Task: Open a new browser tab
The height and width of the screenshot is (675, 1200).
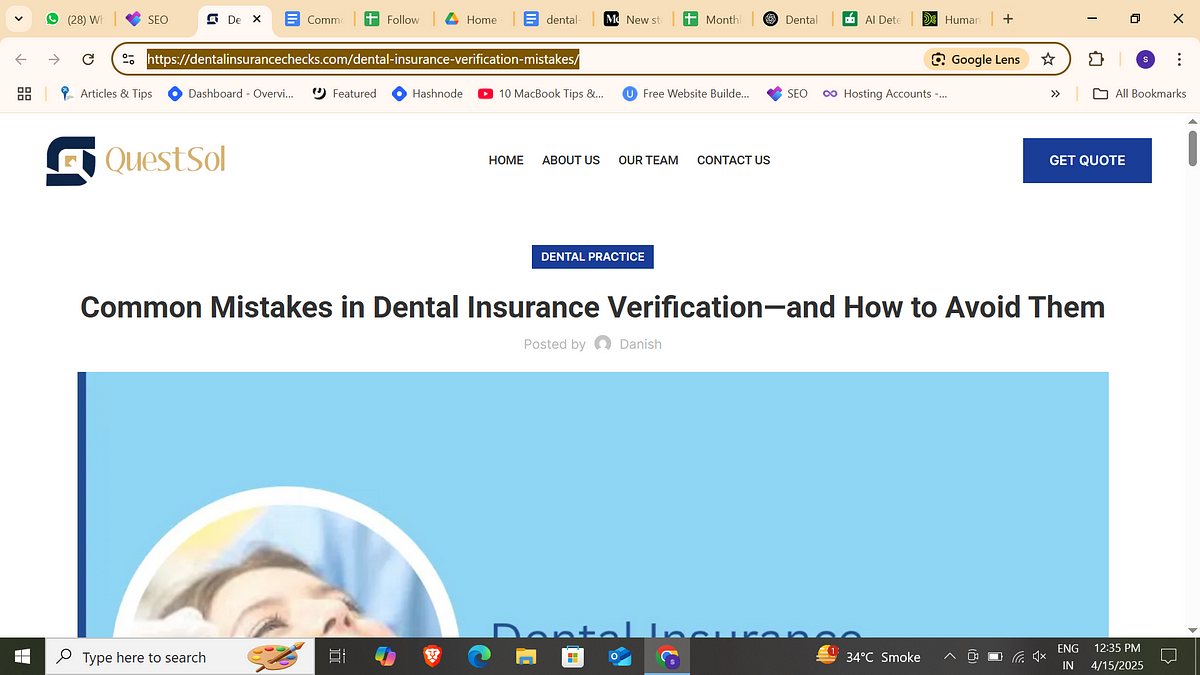Action: tap(1007, 19)
